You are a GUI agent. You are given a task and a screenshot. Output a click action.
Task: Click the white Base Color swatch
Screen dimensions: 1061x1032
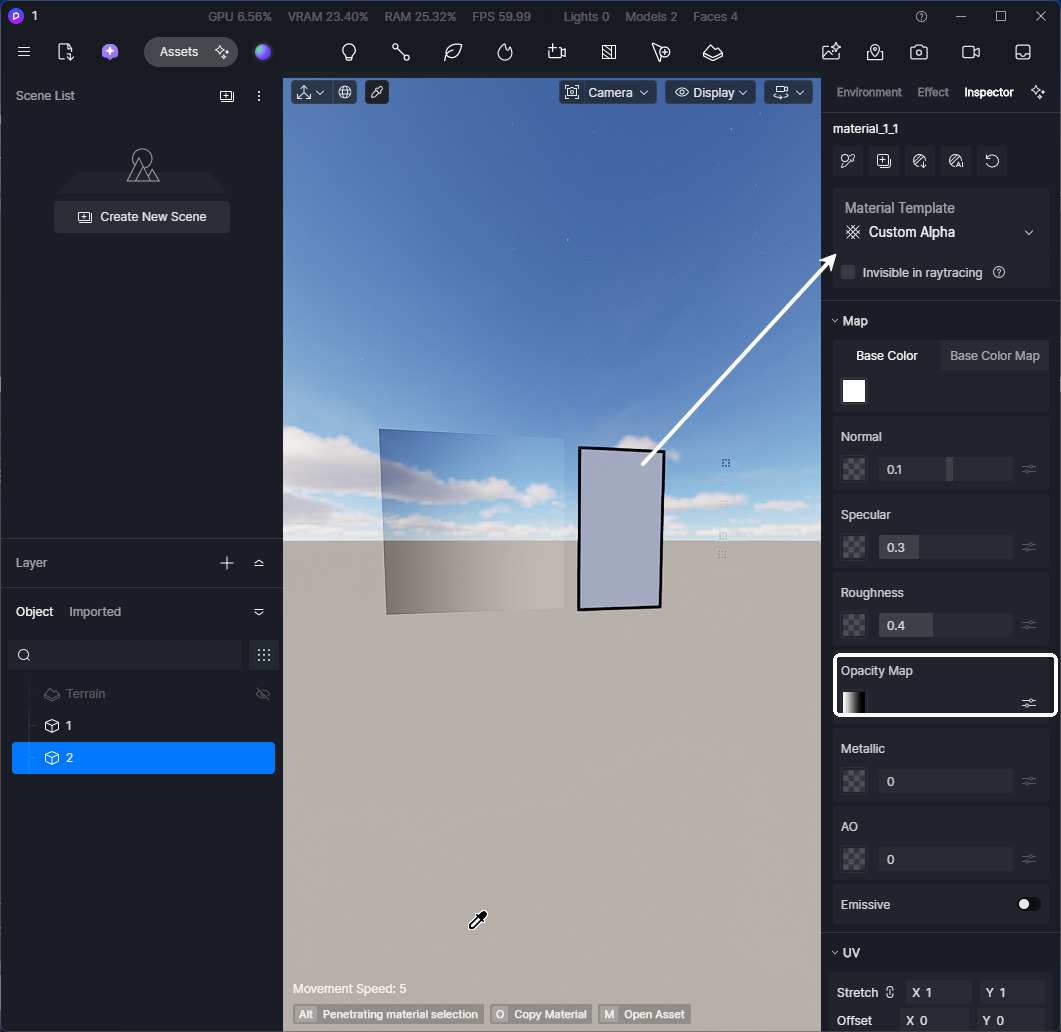point(854,391)
